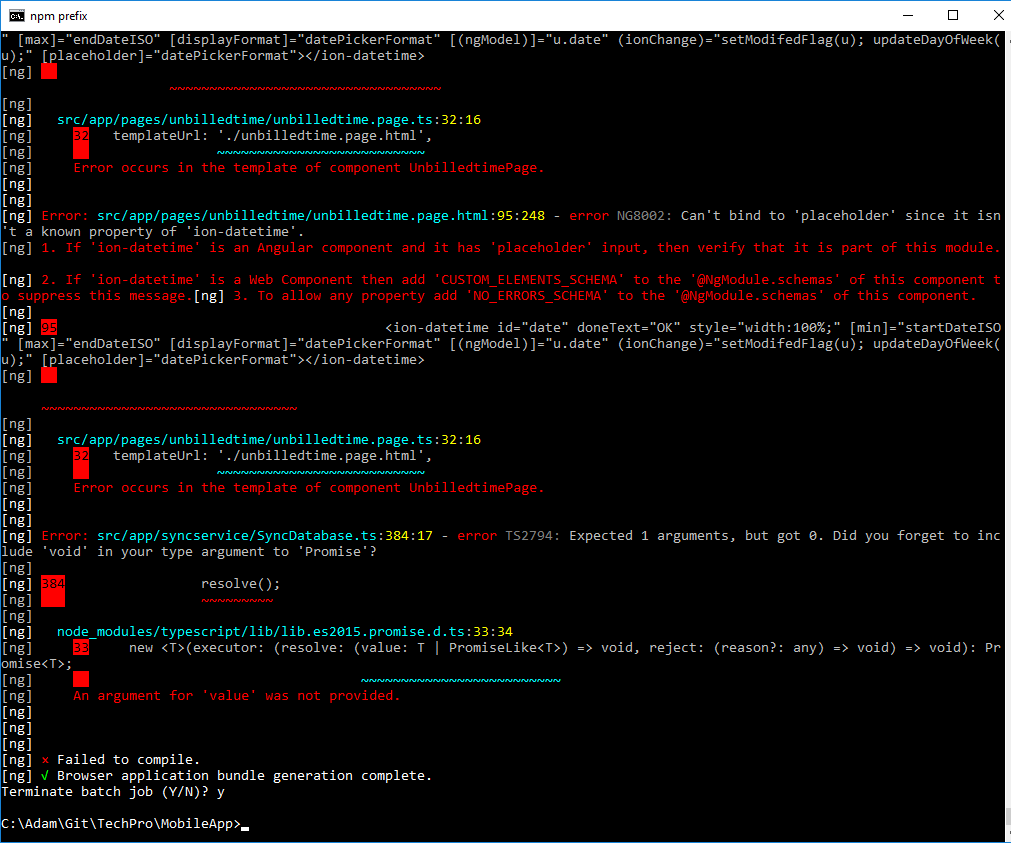Image resolution: width=1011 pixels, height=843 pixels.
Task: Click 'CUSTOM_ELEMENTS_SCHEMA' in suggestion 2
Action: pos(529,280)
